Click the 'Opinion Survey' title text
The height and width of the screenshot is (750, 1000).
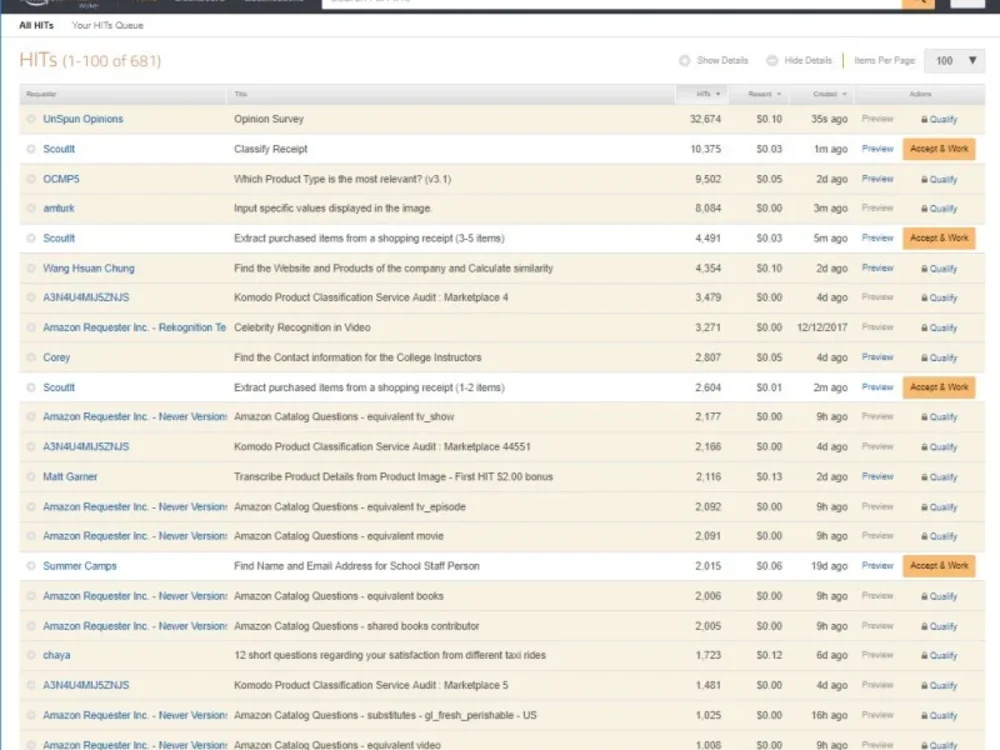[268, 119]
